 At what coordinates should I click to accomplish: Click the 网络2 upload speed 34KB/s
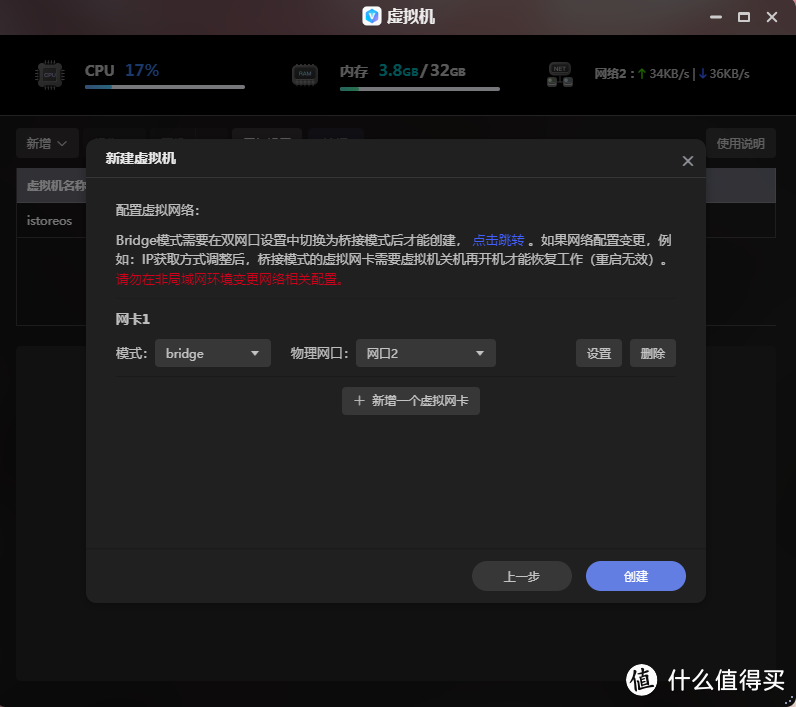664,74
